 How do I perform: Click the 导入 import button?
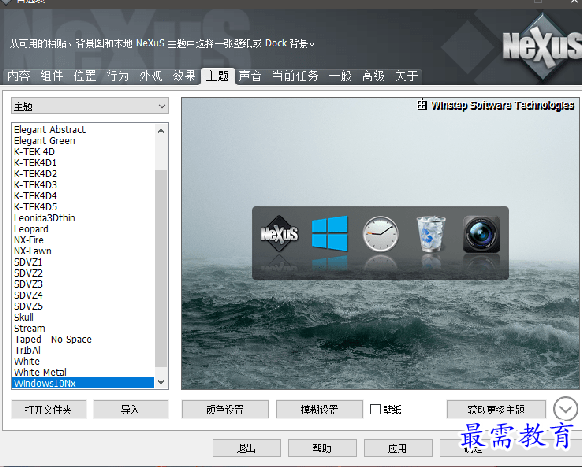coord(131,409)
